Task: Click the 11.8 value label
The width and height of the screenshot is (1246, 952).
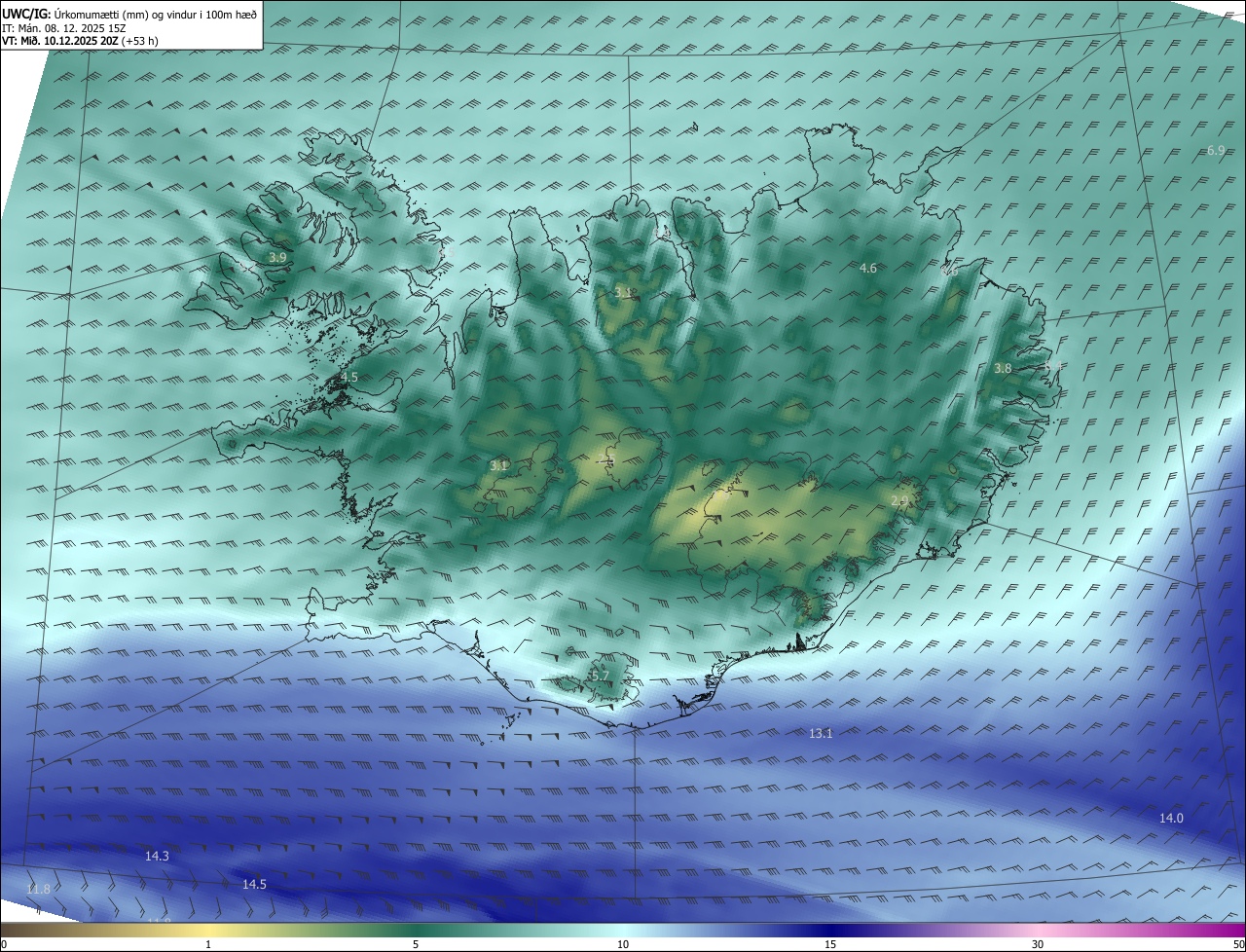Action: pyautogui.click(x=38, y=890)
